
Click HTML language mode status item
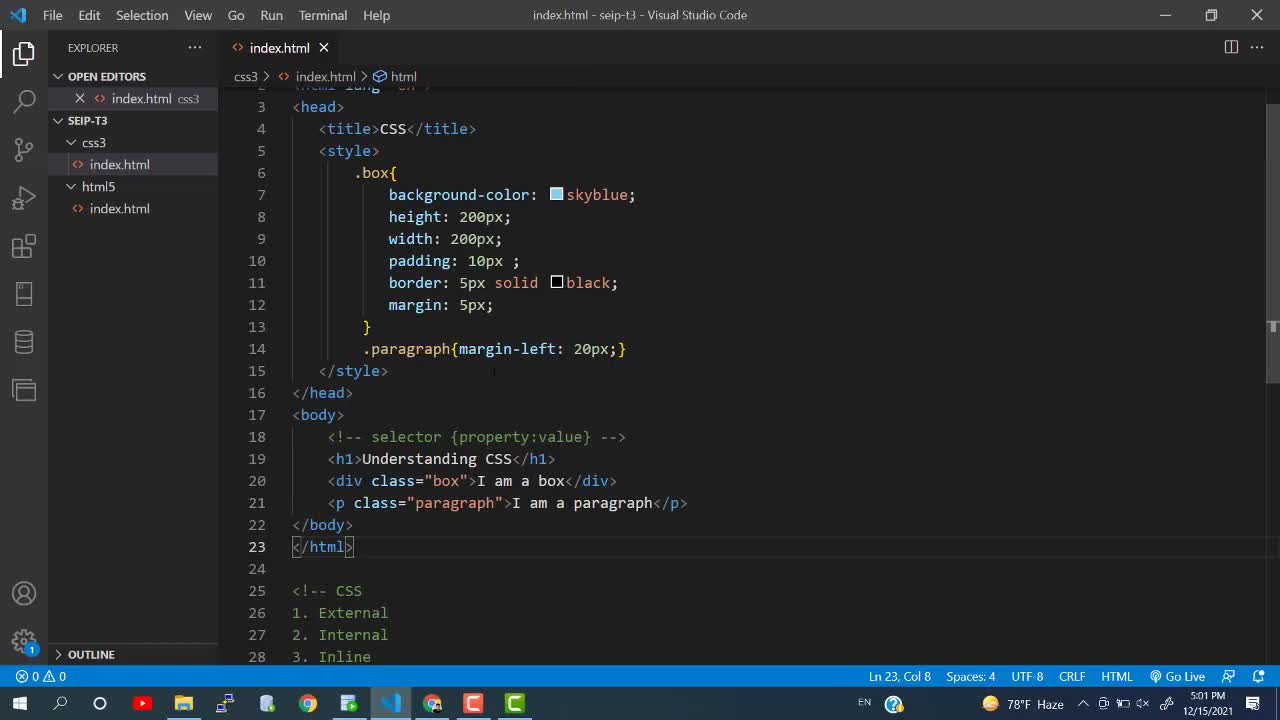[x=1117, y=677]
